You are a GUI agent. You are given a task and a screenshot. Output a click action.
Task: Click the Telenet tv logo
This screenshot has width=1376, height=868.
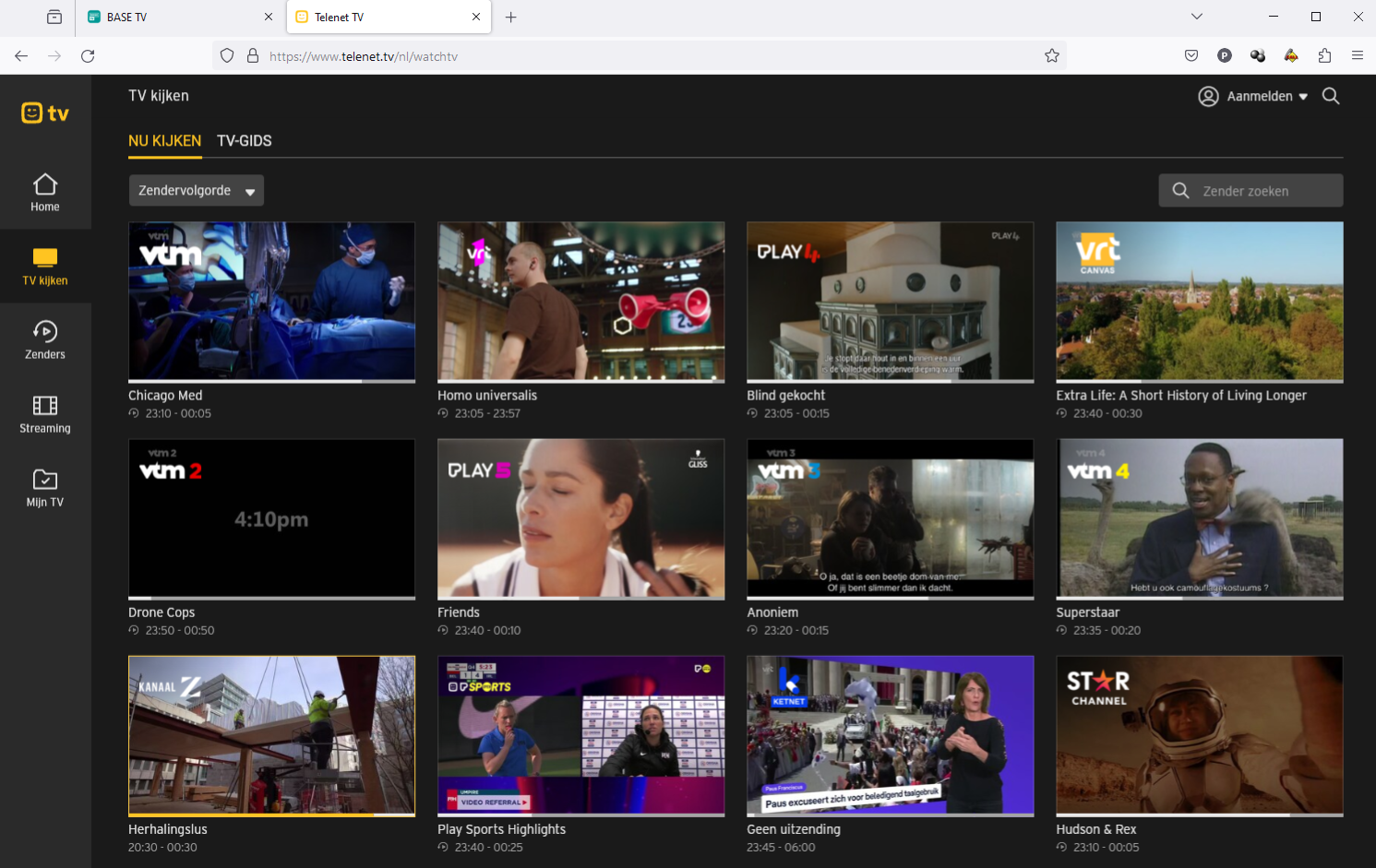pyautogui.click(x=45, y=113)
